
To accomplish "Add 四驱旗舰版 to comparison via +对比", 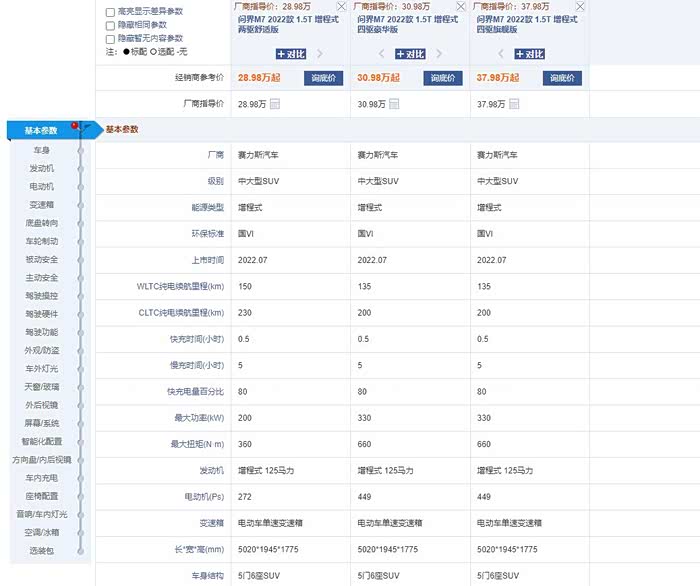I will [530, 54].
